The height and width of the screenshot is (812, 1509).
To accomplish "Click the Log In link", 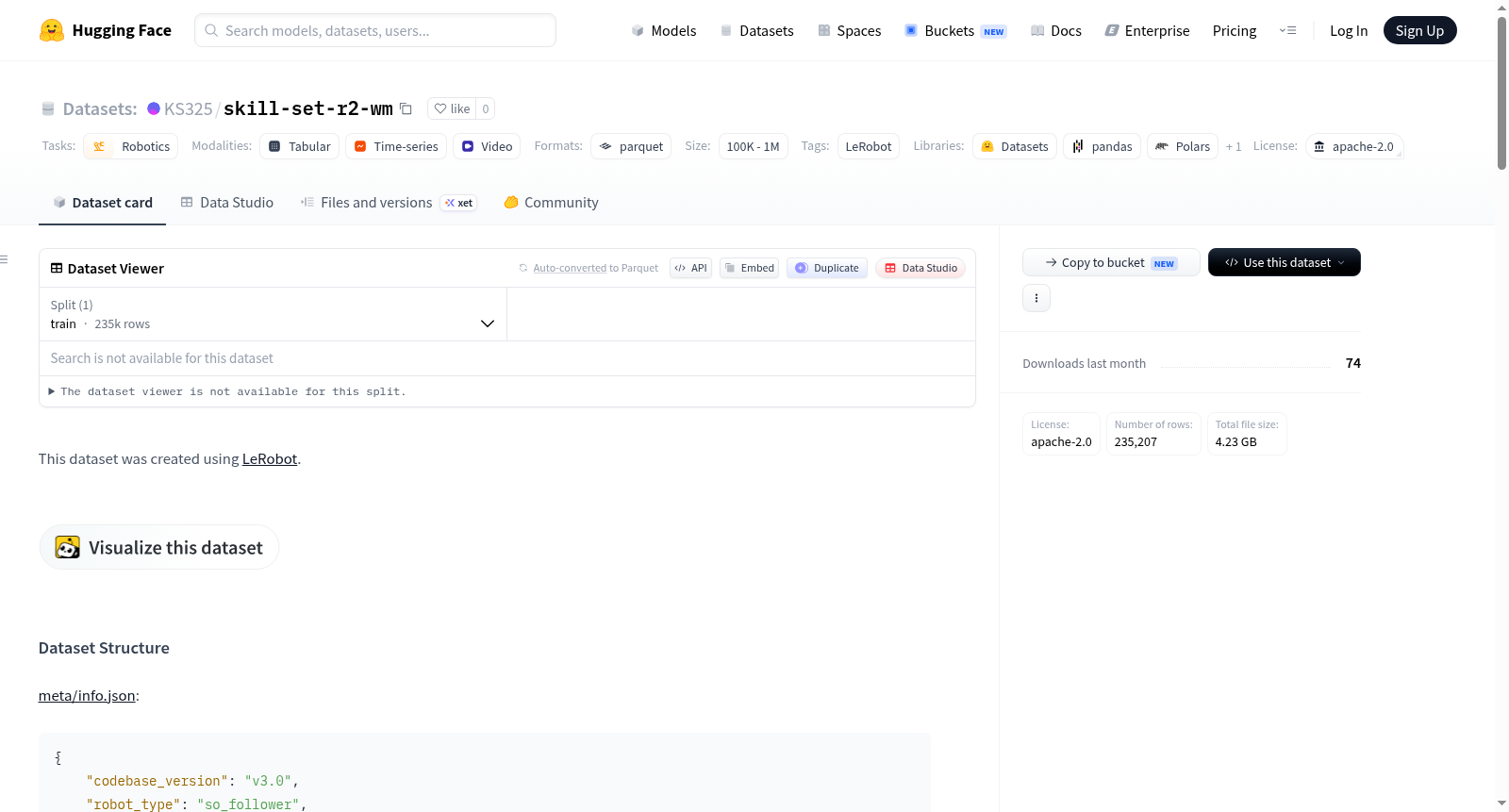I will (x=1349, y=30).
